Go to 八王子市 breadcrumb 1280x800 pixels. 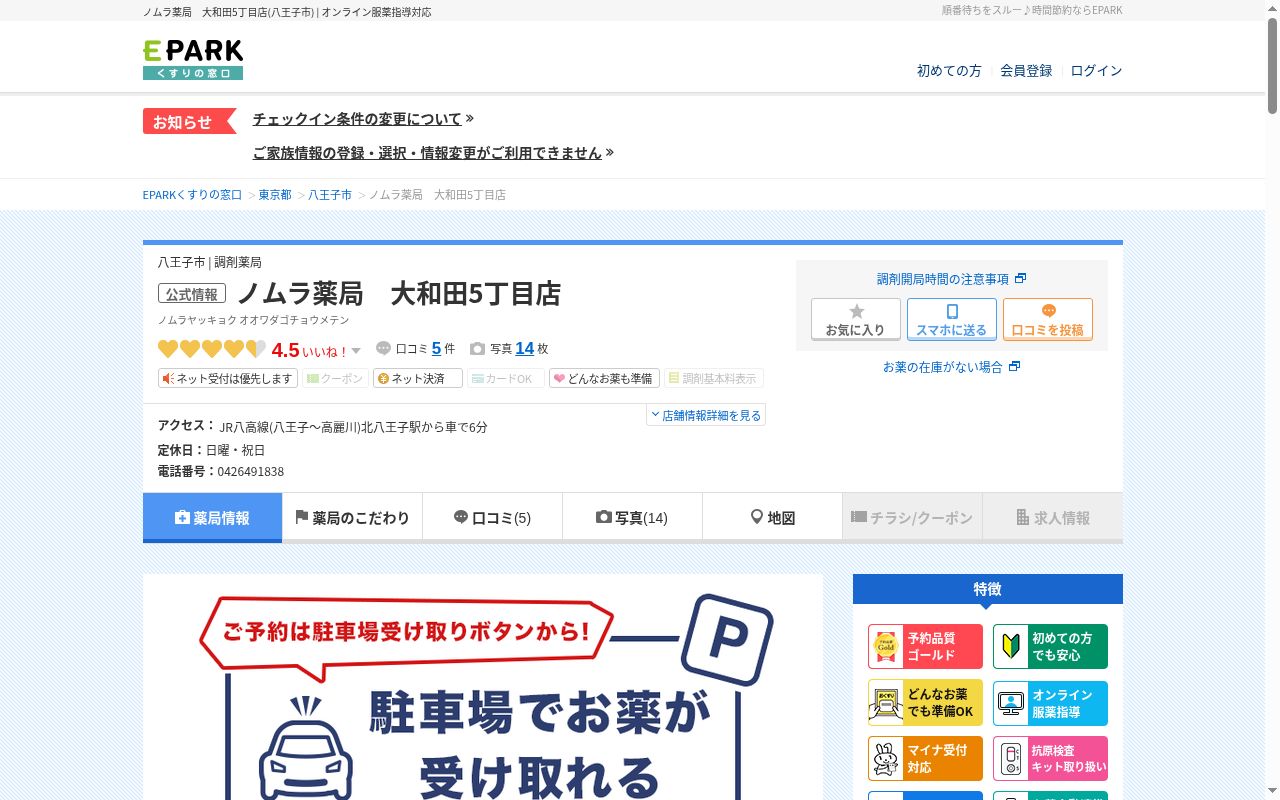point(330,195)
